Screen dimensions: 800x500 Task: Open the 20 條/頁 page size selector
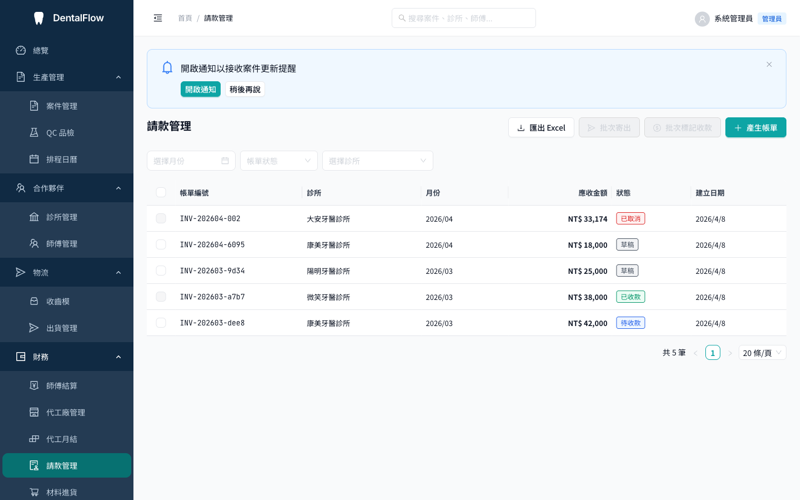(x=762, y=353)
